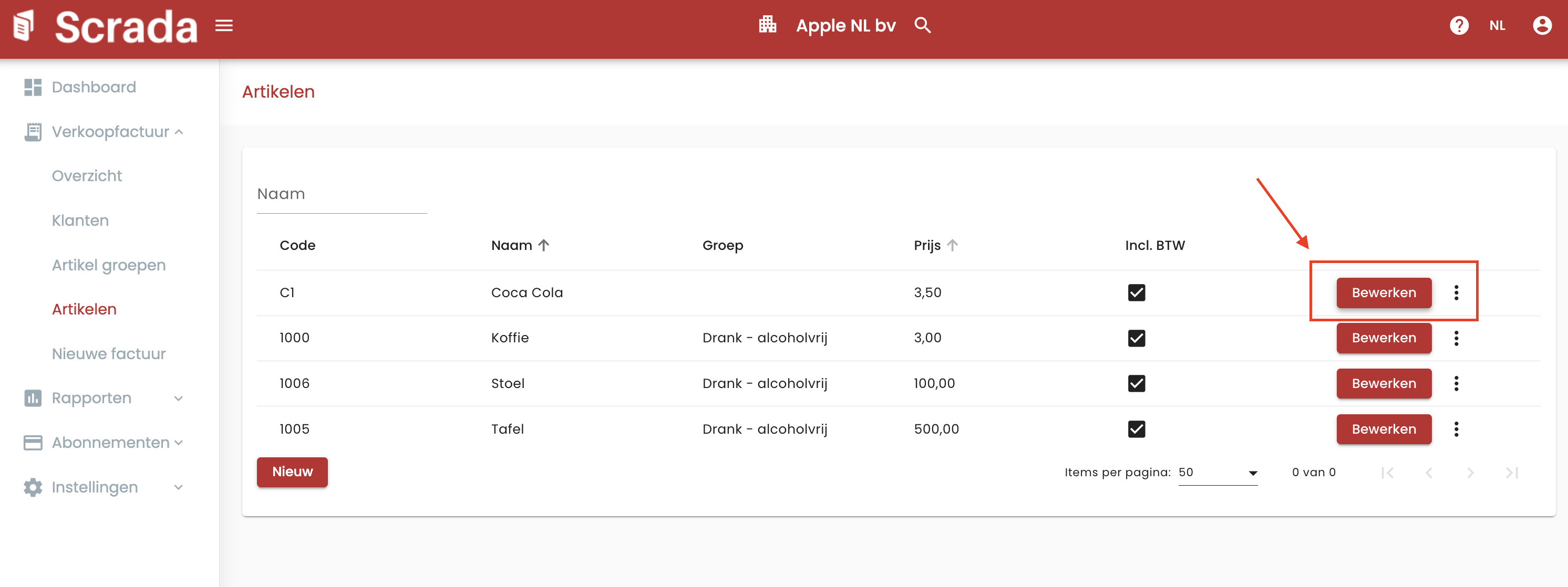Click the help question mark icon
Screen dimensions: 1568x587
[x=1458, y=26]
